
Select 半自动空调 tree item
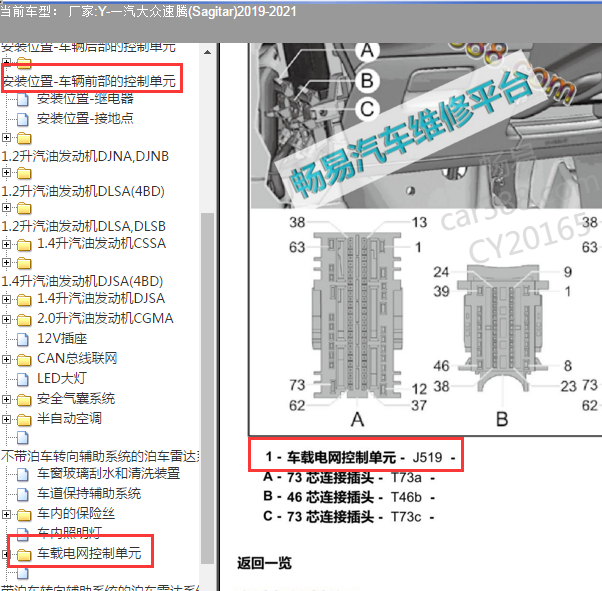(69, 418)
